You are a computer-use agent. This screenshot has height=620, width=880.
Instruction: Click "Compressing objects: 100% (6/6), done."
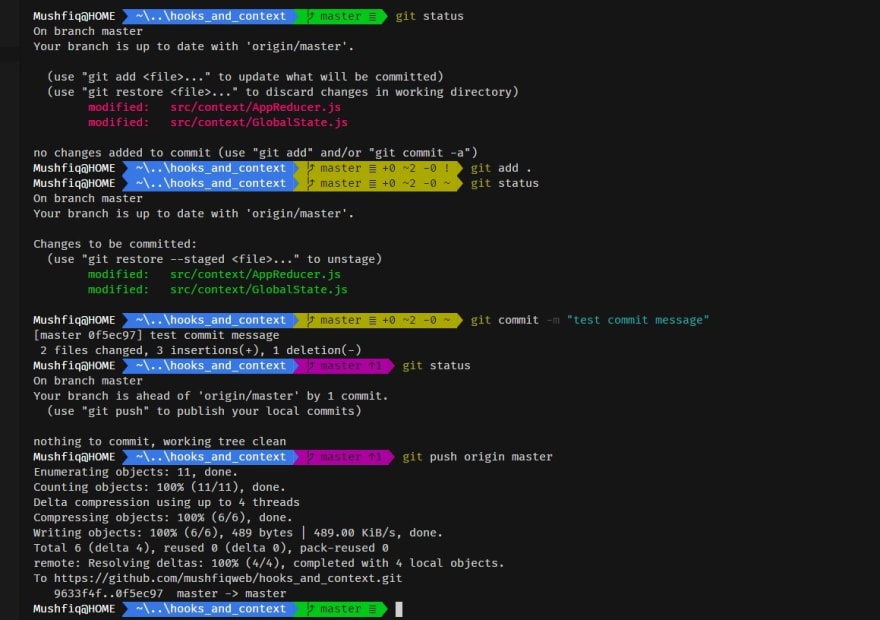[163, 517]
